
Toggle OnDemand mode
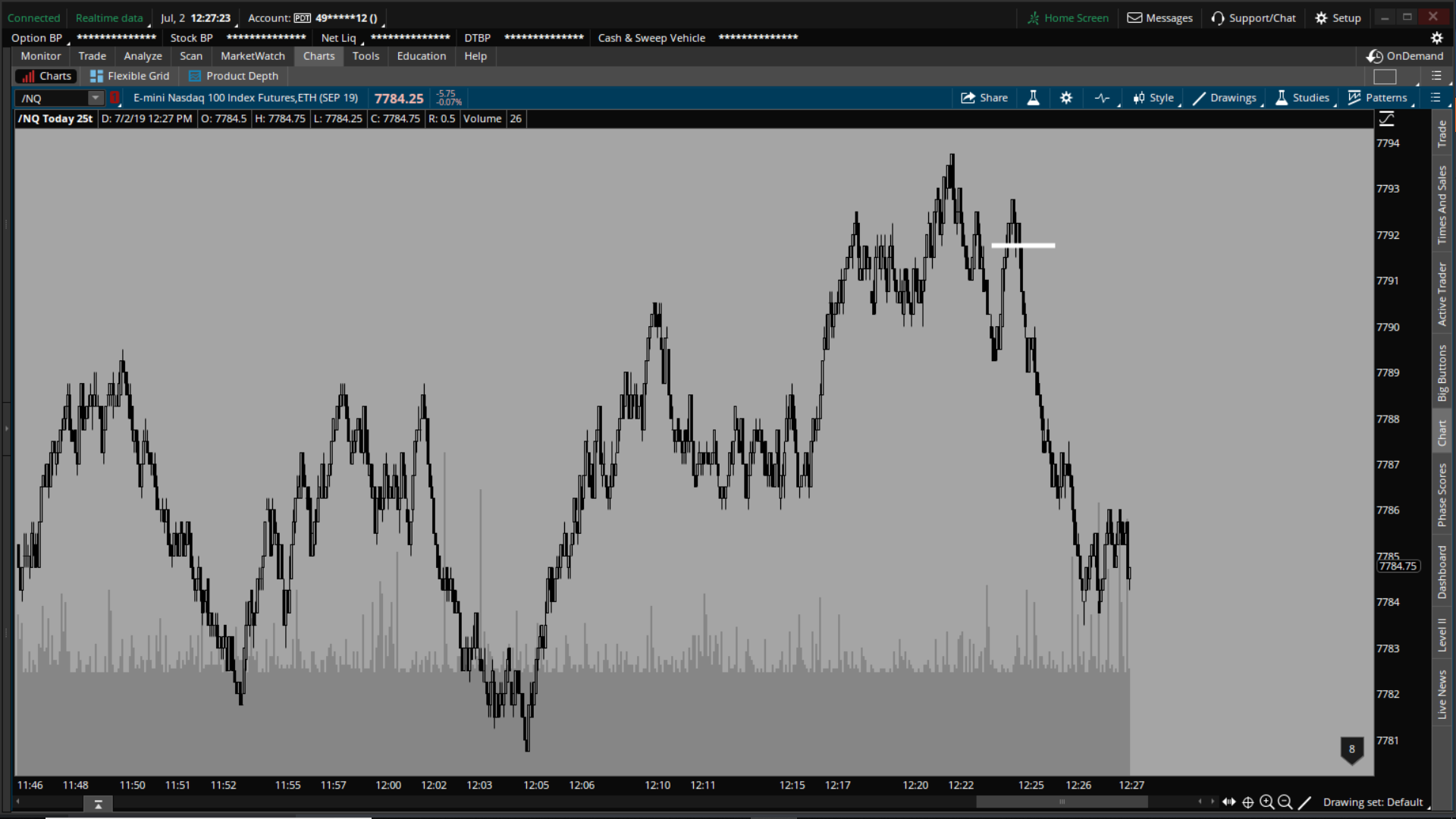coord(1405,56)
